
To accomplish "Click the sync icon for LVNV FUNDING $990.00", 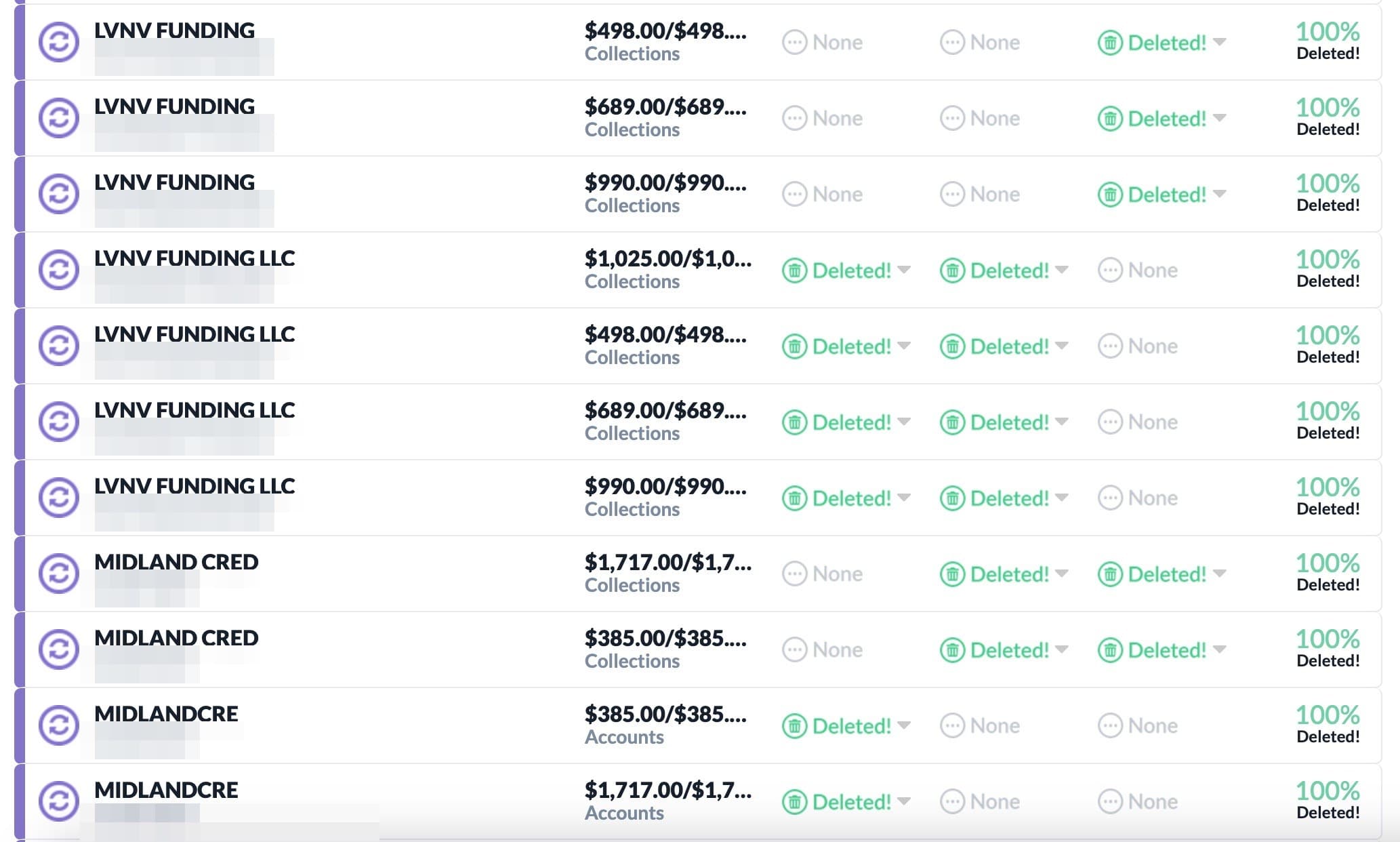I will (x=59, y=194).
